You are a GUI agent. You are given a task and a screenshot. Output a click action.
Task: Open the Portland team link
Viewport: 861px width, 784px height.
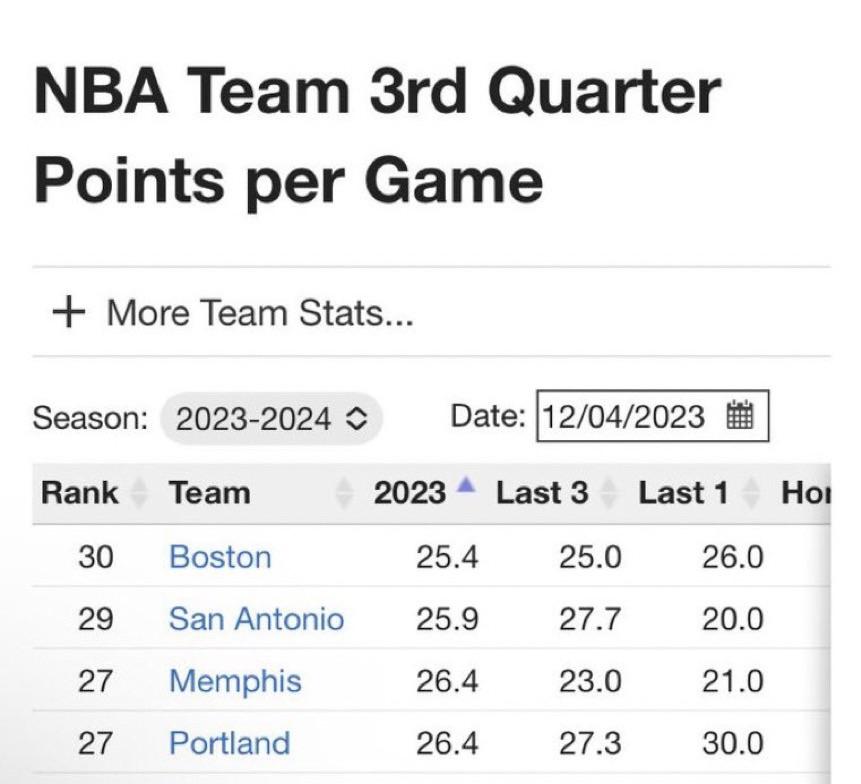click(x=229, y=743)
